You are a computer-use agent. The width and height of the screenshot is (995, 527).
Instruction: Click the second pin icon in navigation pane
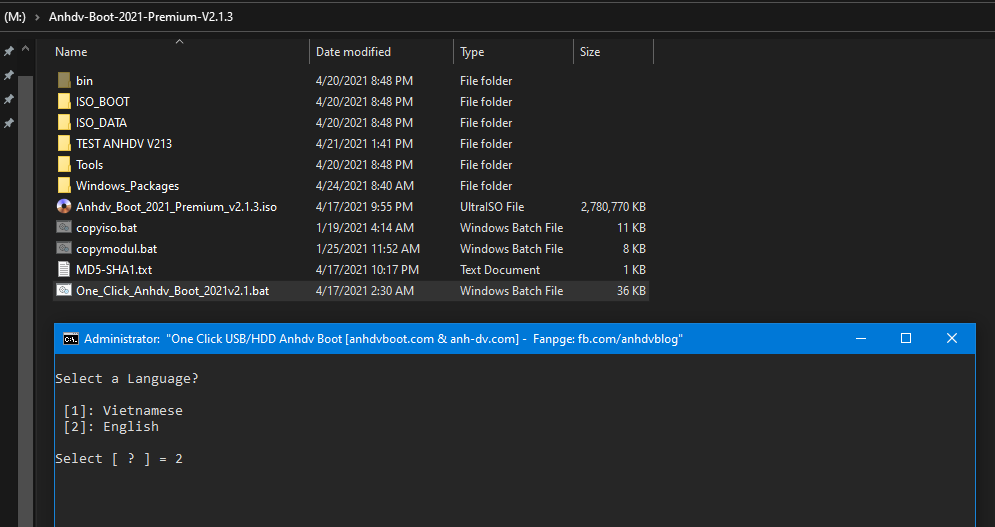[9, 75]
